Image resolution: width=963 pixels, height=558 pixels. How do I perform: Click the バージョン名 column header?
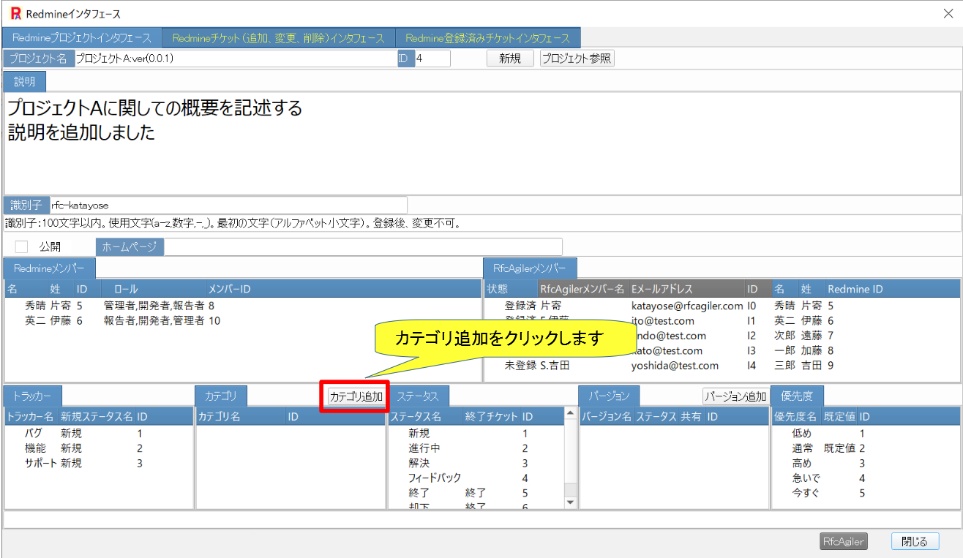[606, 416]
